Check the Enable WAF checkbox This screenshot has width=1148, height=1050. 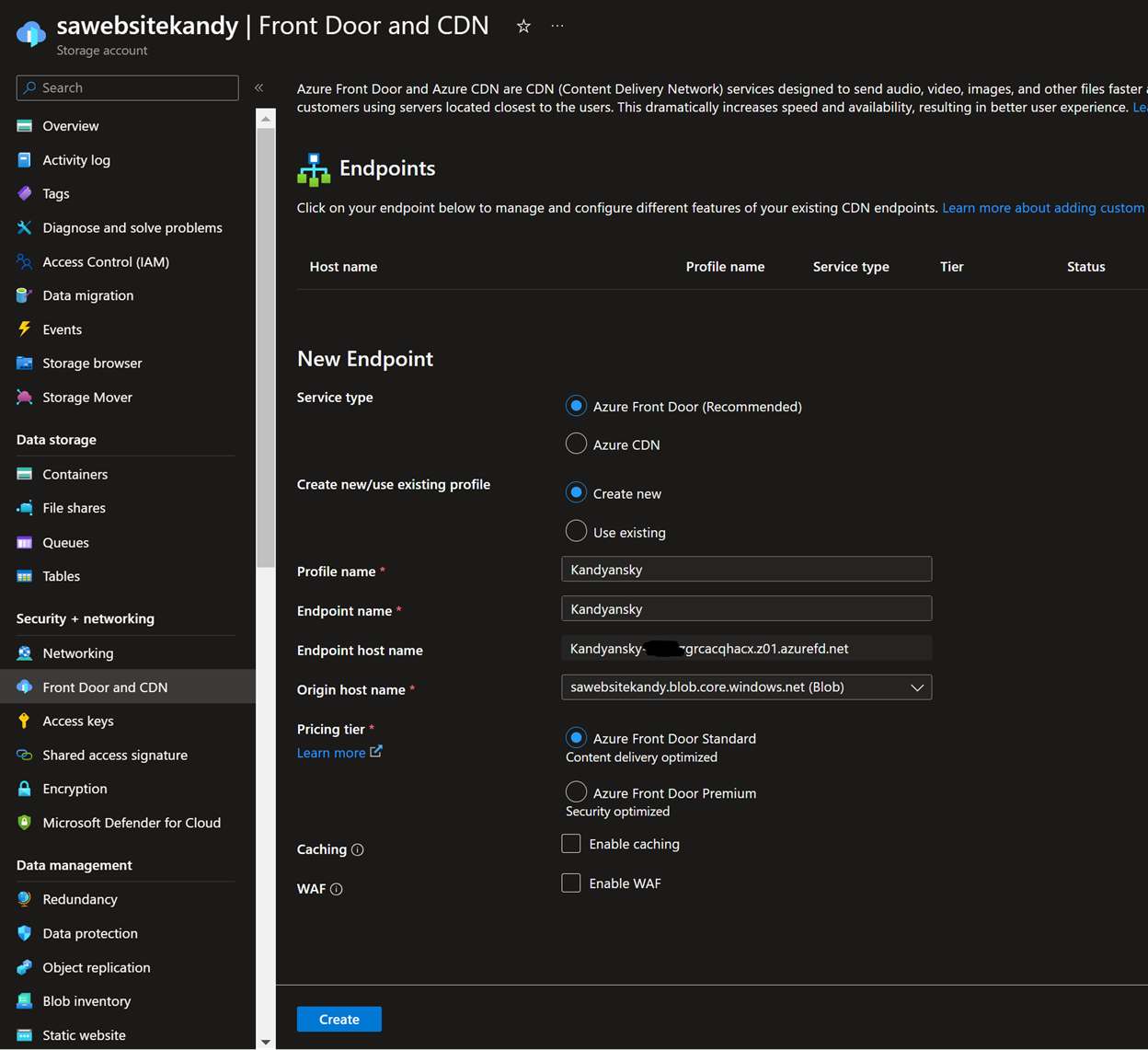click(x=571, y=883)
